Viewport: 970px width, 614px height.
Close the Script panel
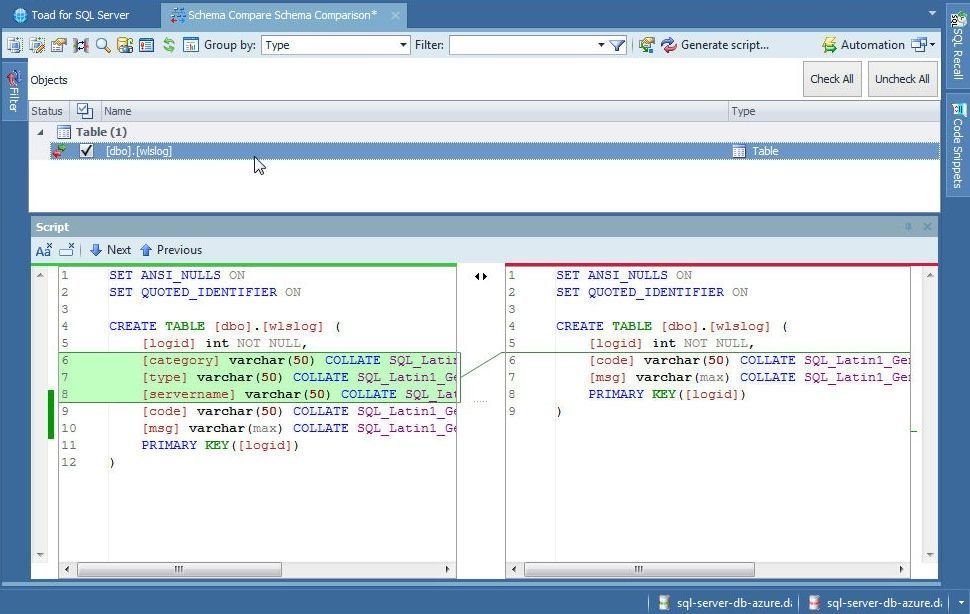pos(927,227)
